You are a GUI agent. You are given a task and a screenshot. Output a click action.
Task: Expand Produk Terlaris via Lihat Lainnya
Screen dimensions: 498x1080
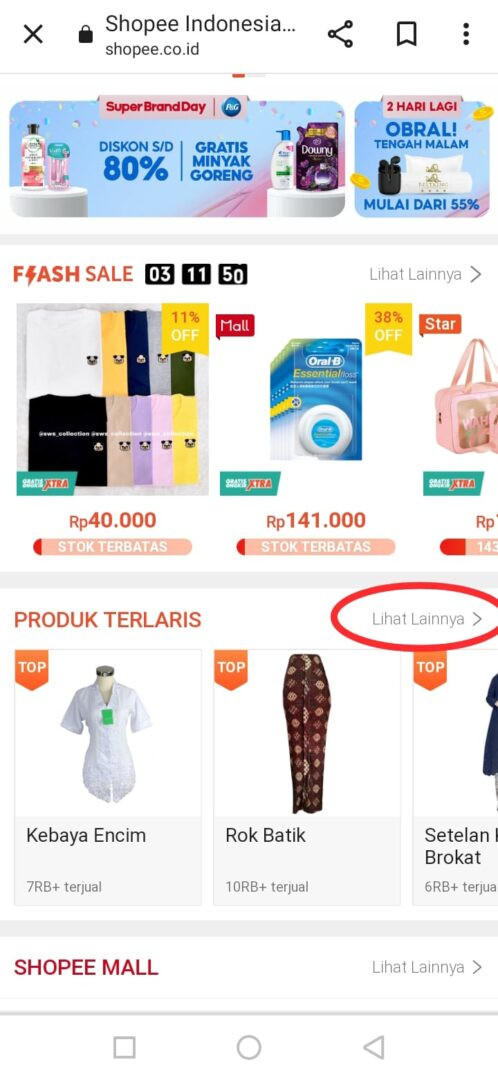coord(427,619)
